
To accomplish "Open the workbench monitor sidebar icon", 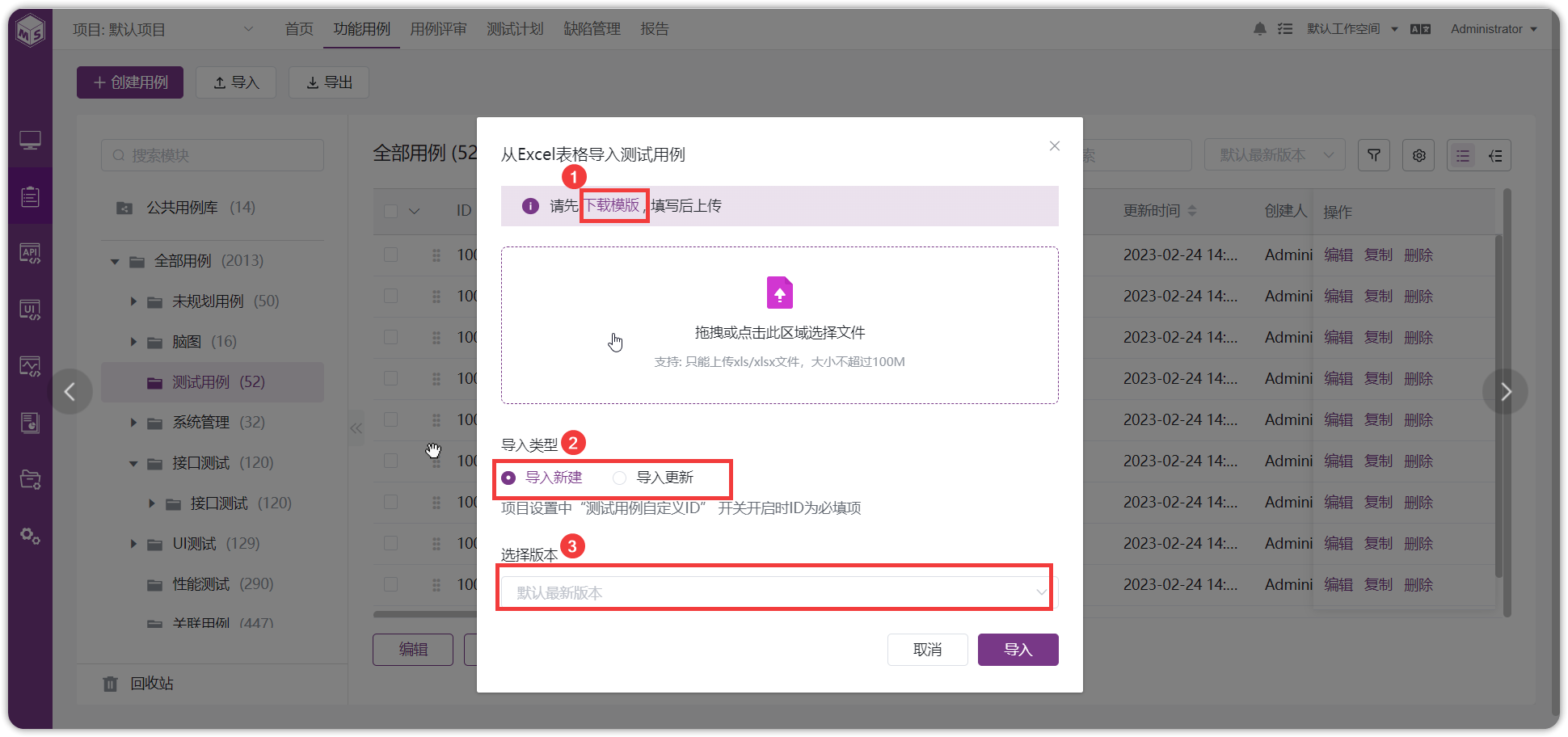I will point(31,141).
